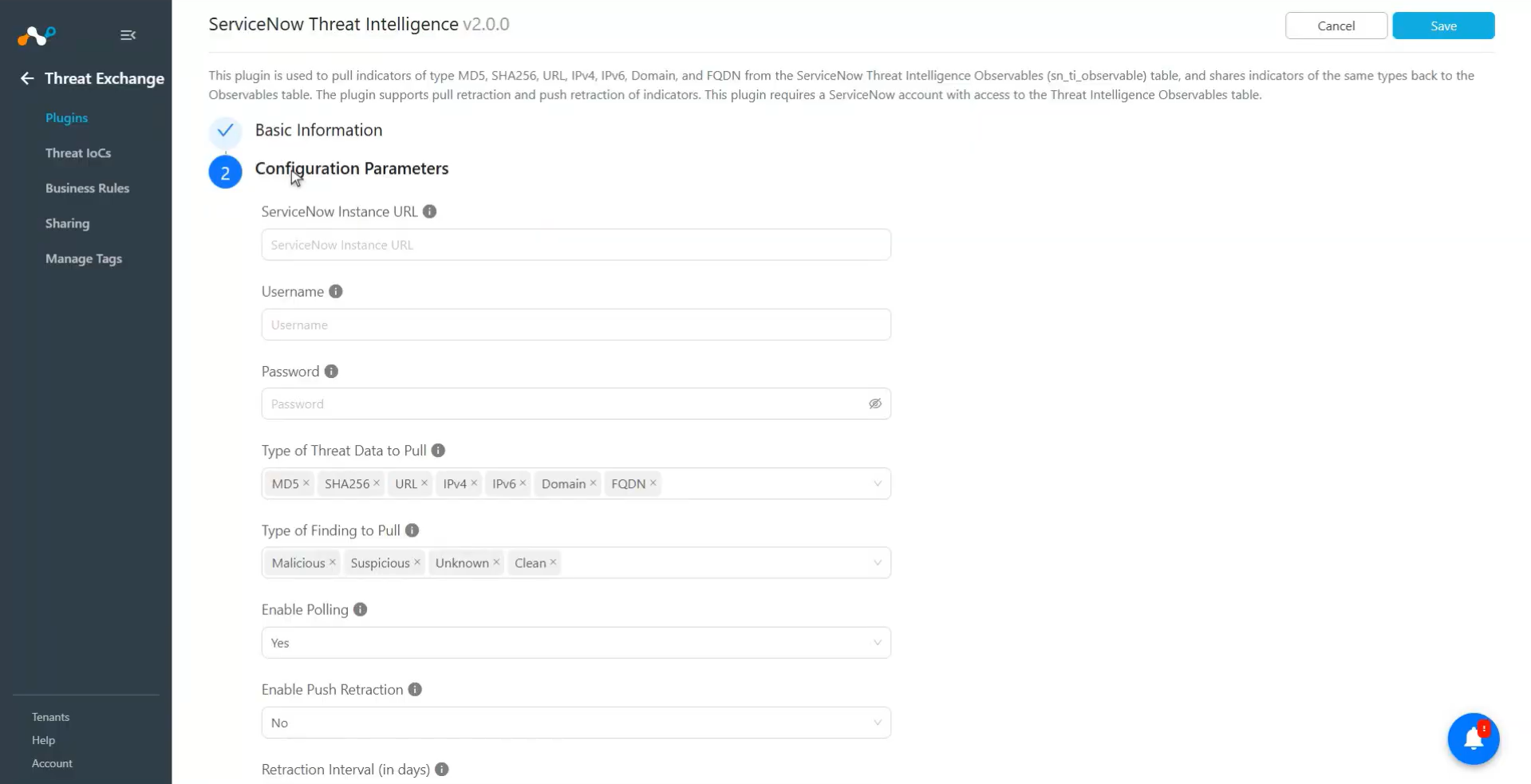Remove the MD5 tag from threat data

pos(306,483)
